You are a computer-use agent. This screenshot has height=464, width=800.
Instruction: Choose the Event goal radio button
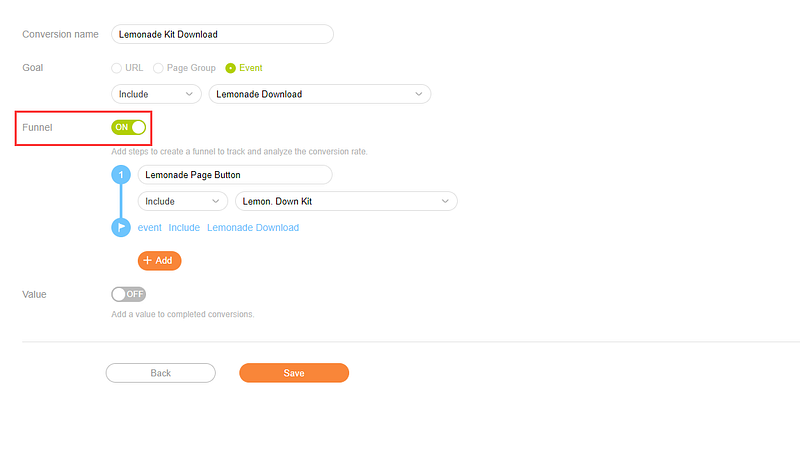(231, 68)
